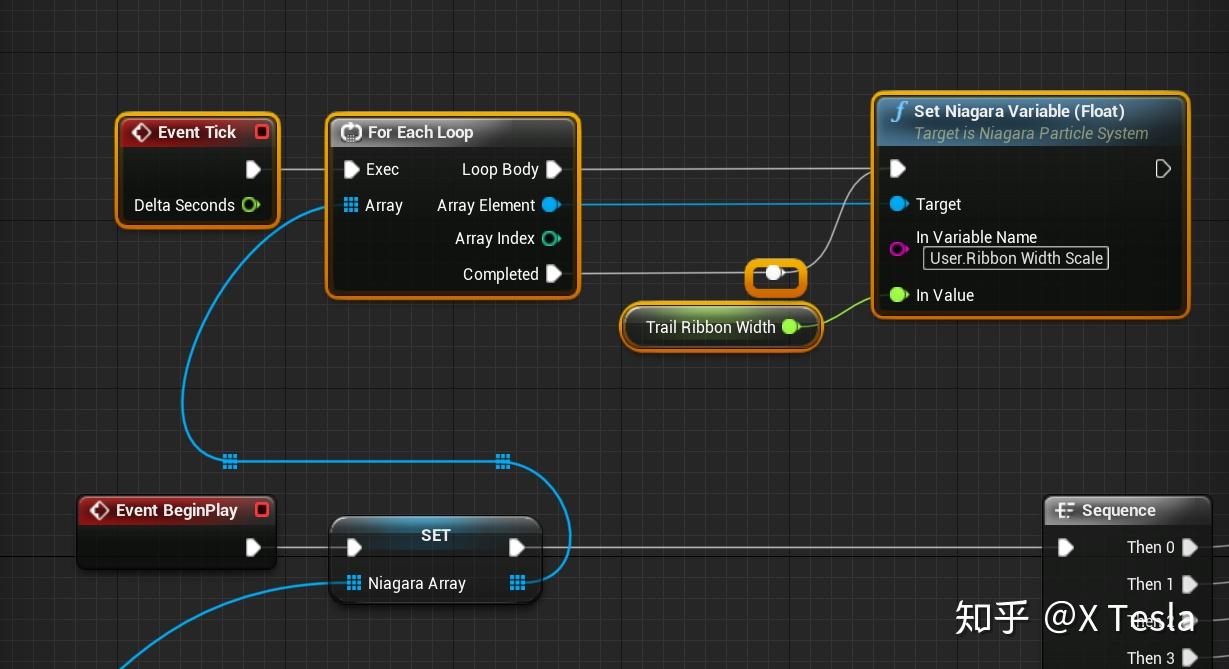Image resolution: width=1229 pixels, height=669 pixels.
Task: Click the Array Index teal output pin
Action: [x=550, y=238]
